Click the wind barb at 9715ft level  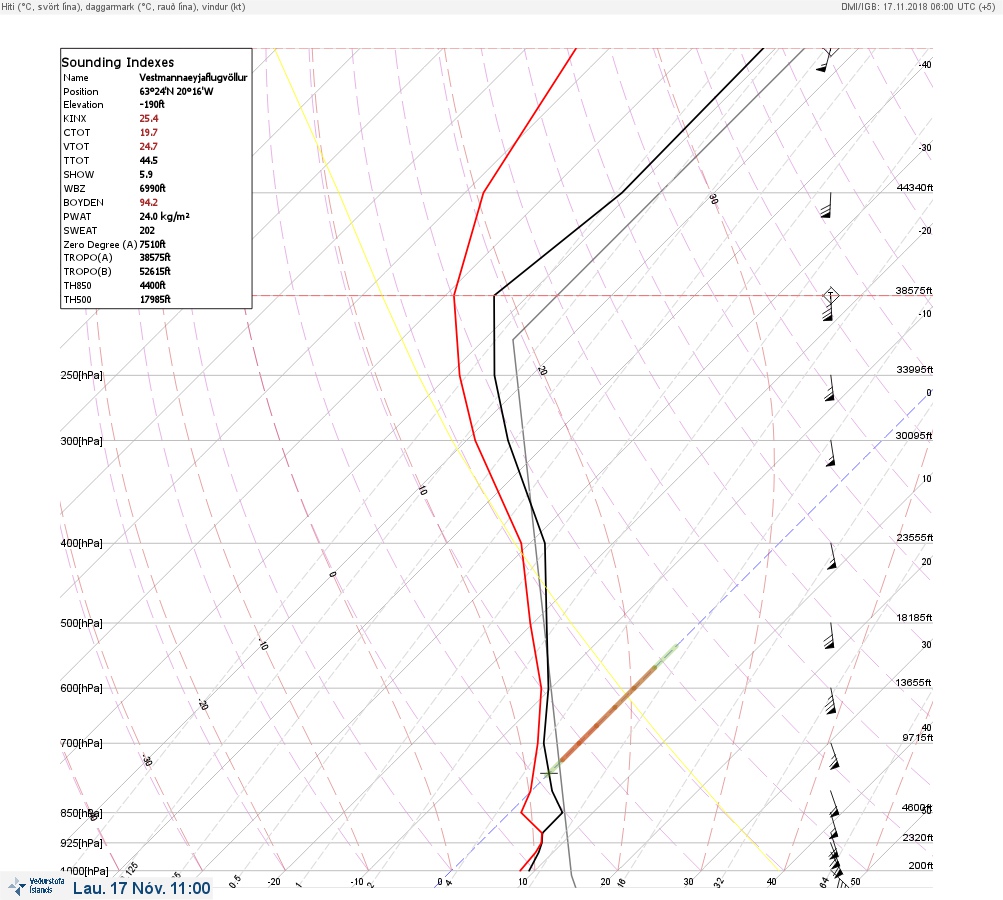click(x=833, y=756)
